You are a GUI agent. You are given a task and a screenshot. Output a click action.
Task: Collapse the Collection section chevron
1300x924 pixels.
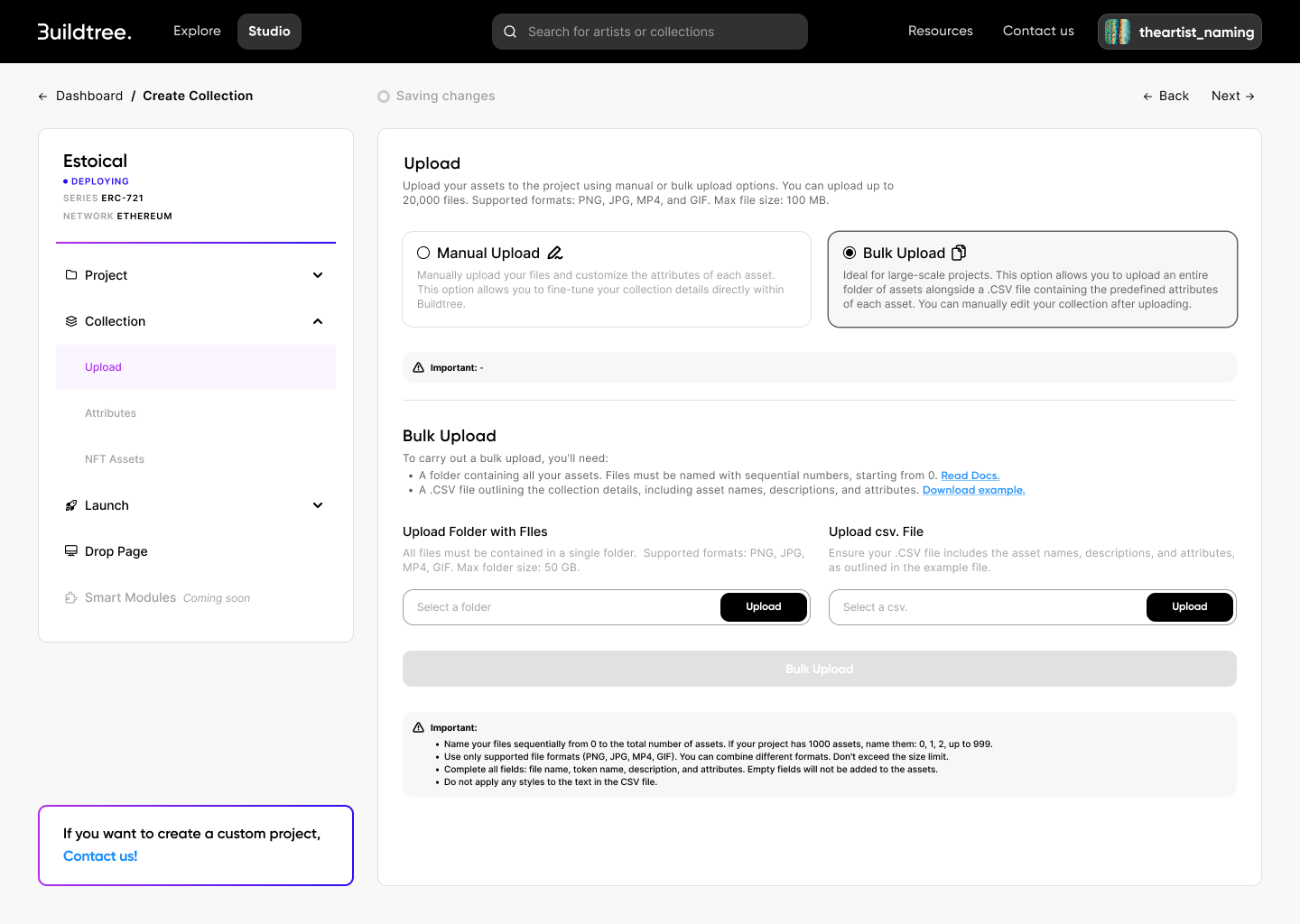point(318,321)
